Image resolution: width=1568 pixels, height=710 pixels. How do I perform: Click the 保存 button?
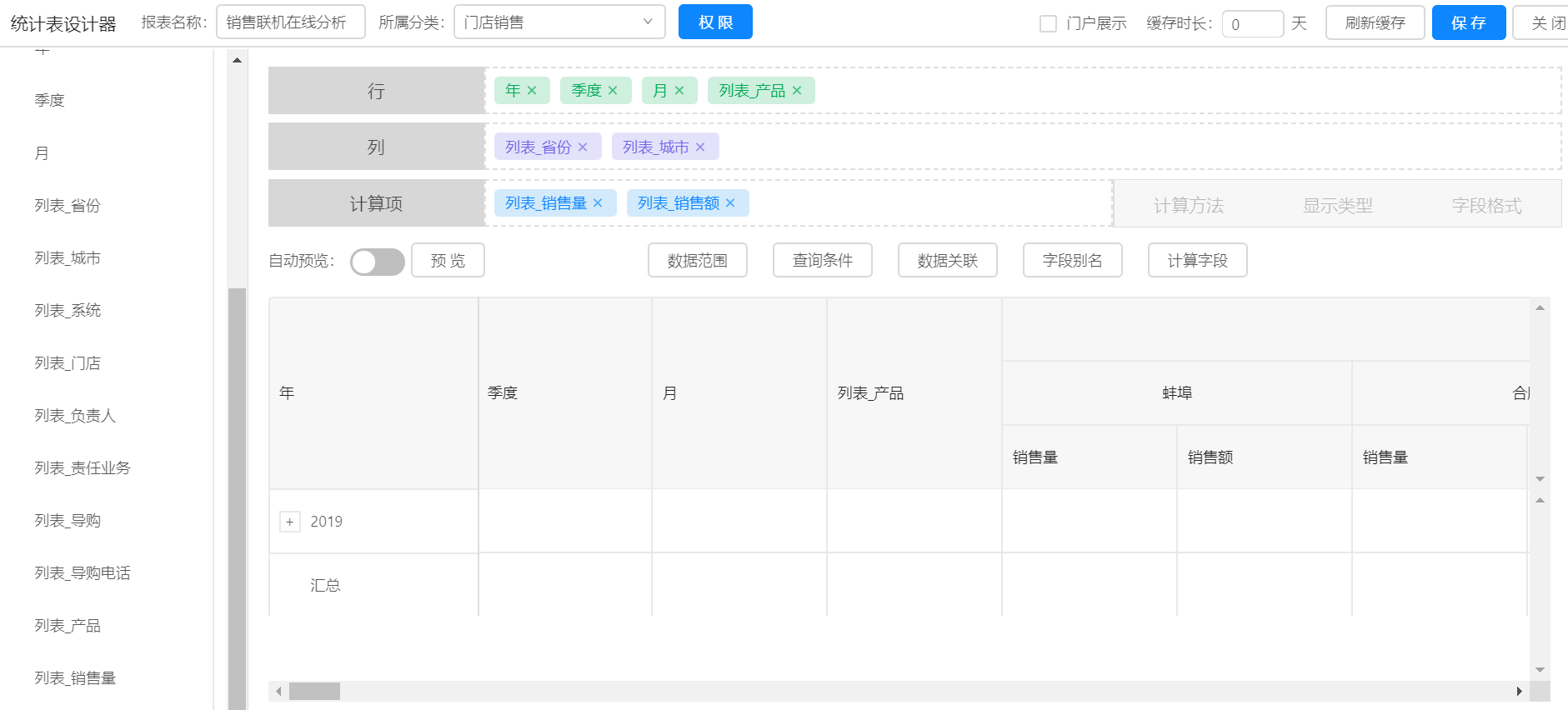(x=1468, y=22)
